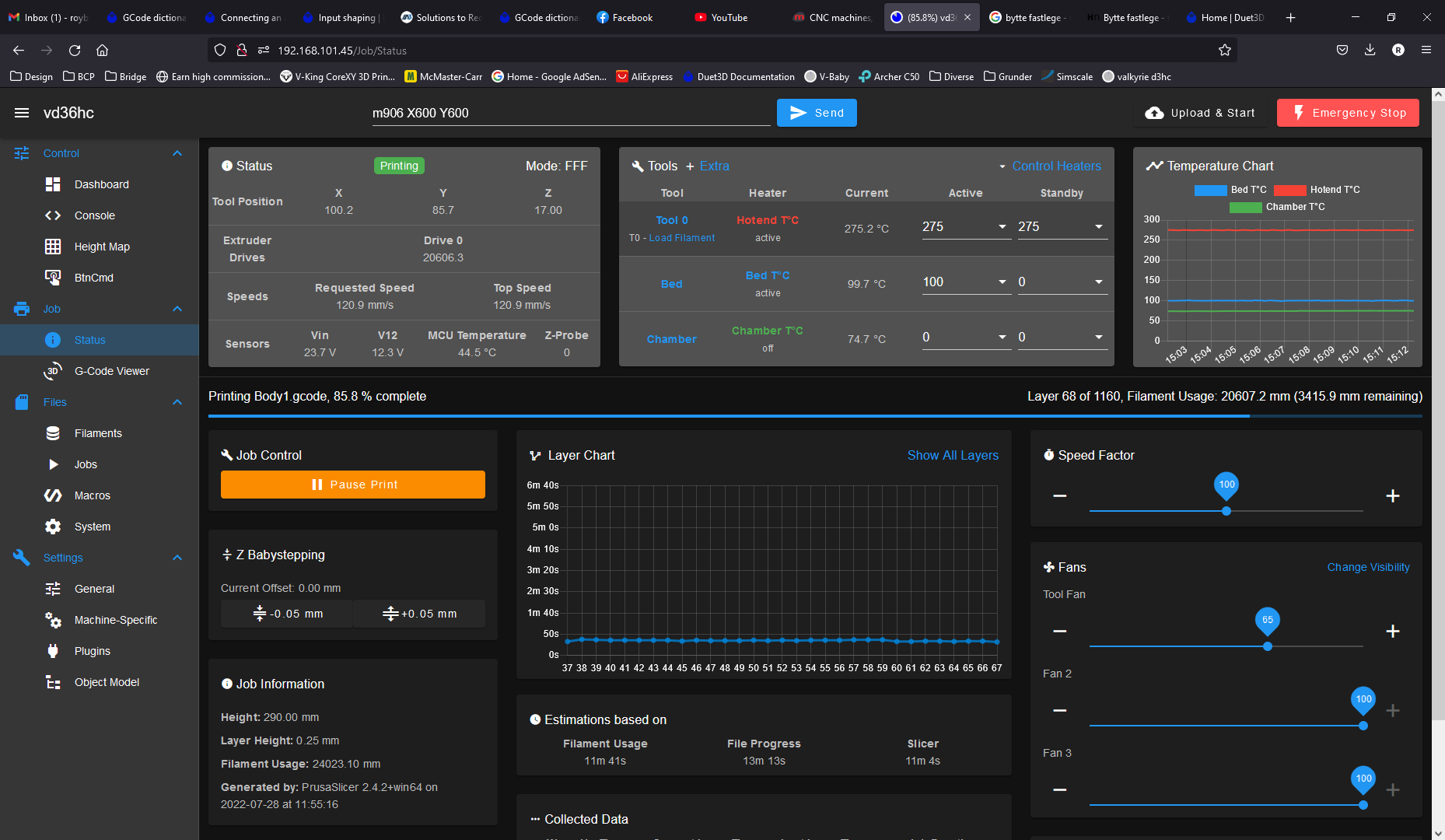Click Upload & Start button

click(1200, 113)
